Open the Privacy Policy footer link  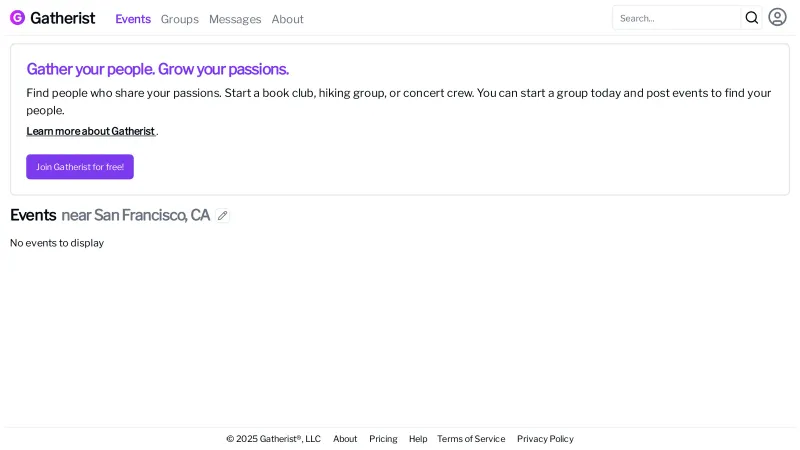point(545,439)
